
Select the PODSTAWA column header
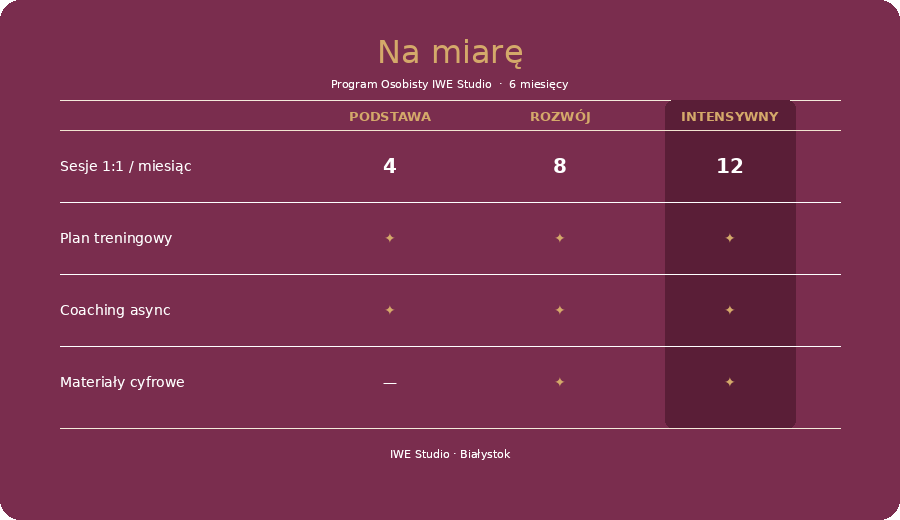click(390, 117)
